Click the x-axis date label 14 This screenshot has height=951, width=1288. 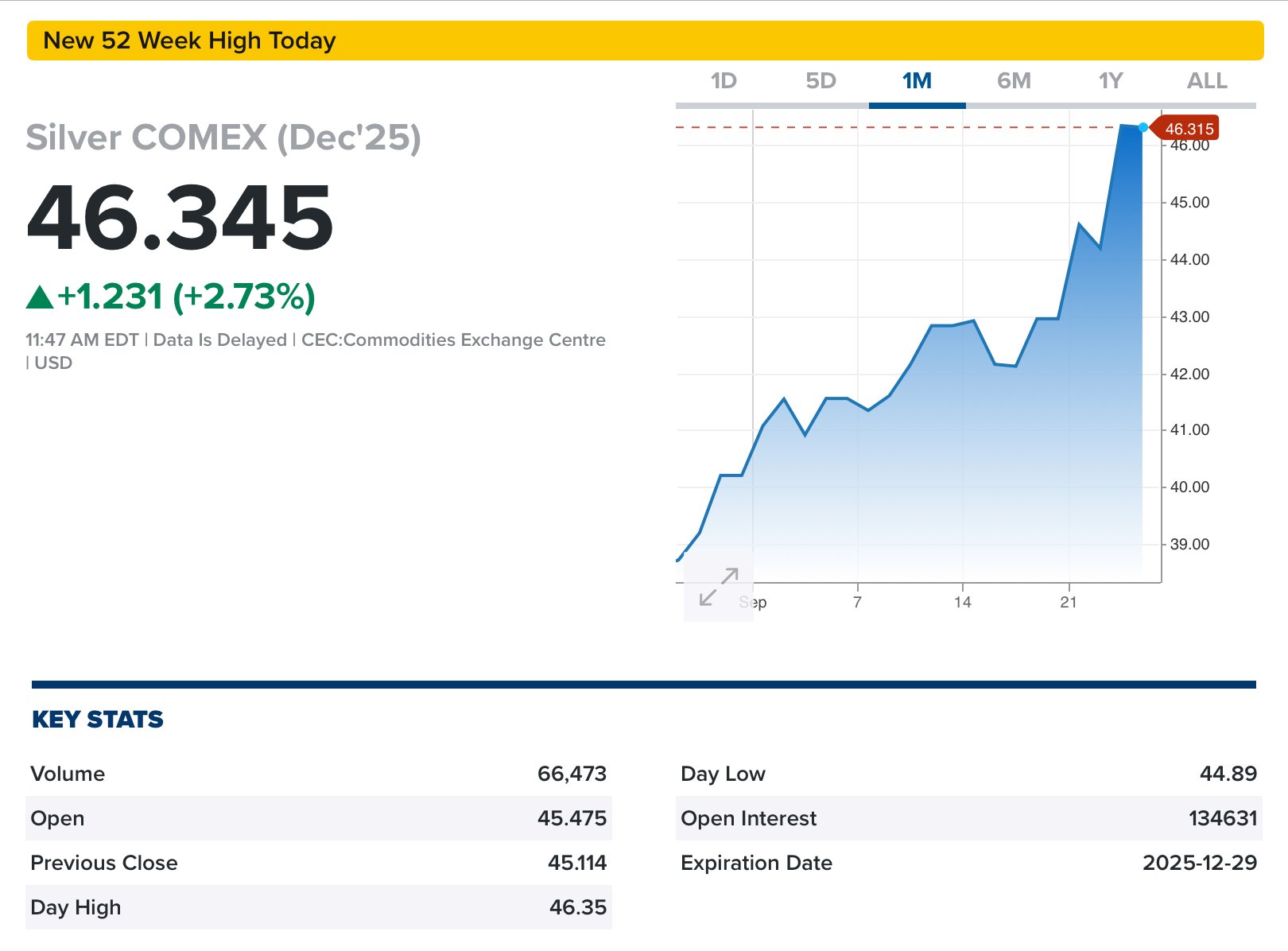pos(963,602)
